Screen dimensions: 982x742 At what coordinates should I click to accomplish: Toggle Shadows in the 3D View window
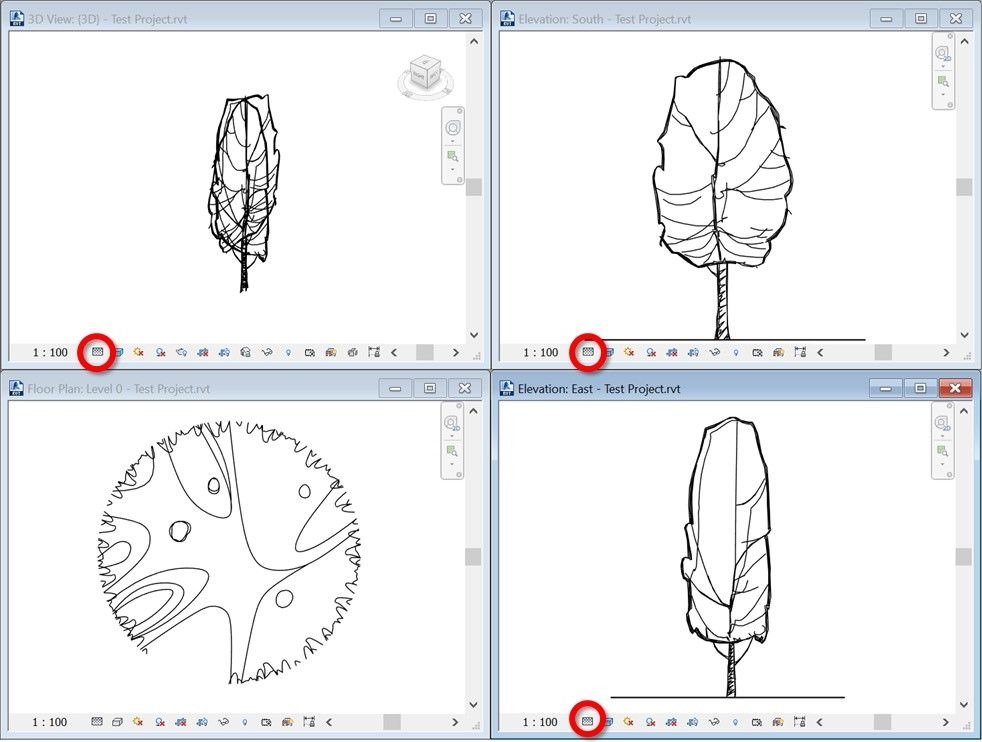[160, 352]
